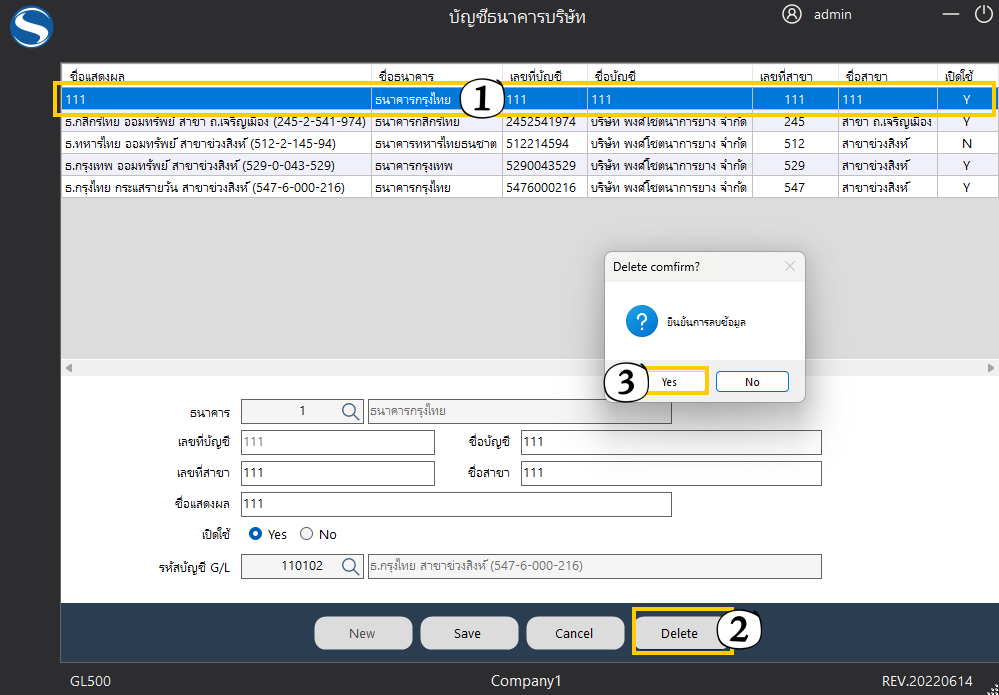Click the G/L account search magnifier icon
Image resolution: width=999 pixels, height=695 pixels.
[350, 566]
